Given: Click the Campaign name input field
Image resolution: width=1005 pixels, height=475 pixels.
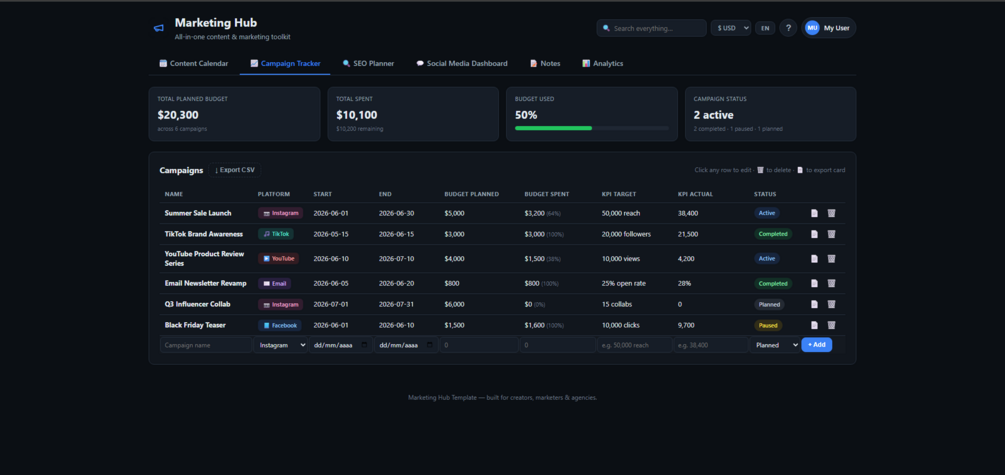Looking at the screenshot, I should [206, 345].
